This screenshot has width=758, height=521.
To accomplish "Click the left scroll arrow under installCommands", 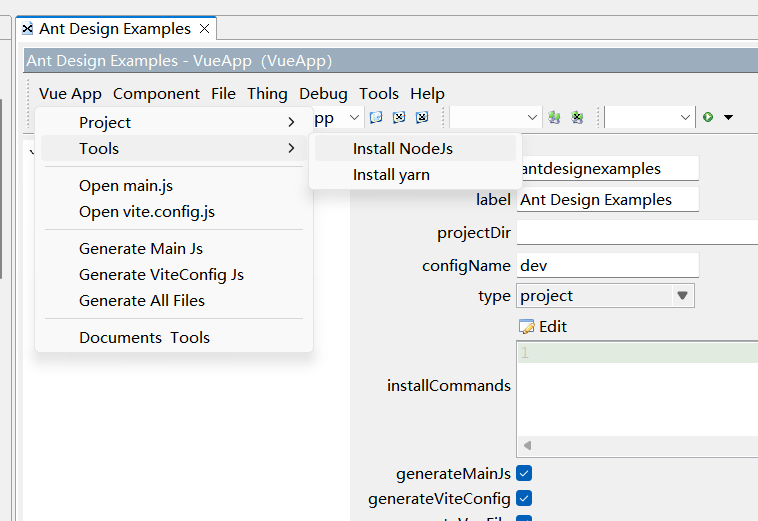I will point(527,445).
